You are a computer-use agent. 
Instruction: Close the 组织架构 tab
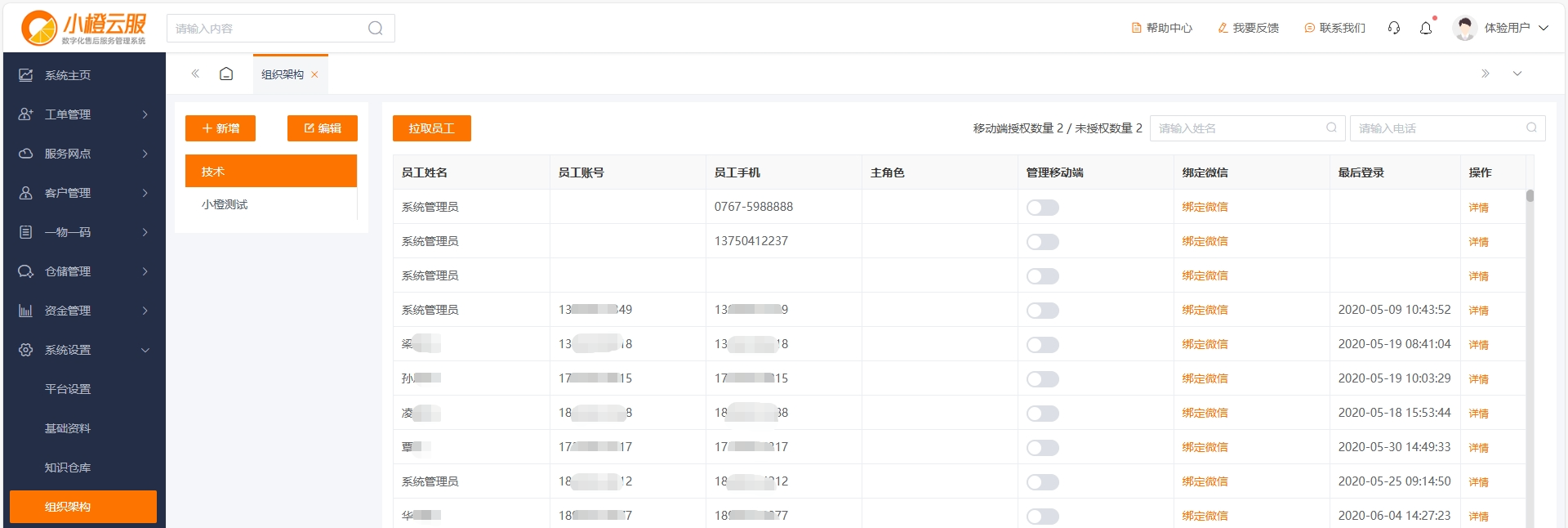click(x=314, y=74)
